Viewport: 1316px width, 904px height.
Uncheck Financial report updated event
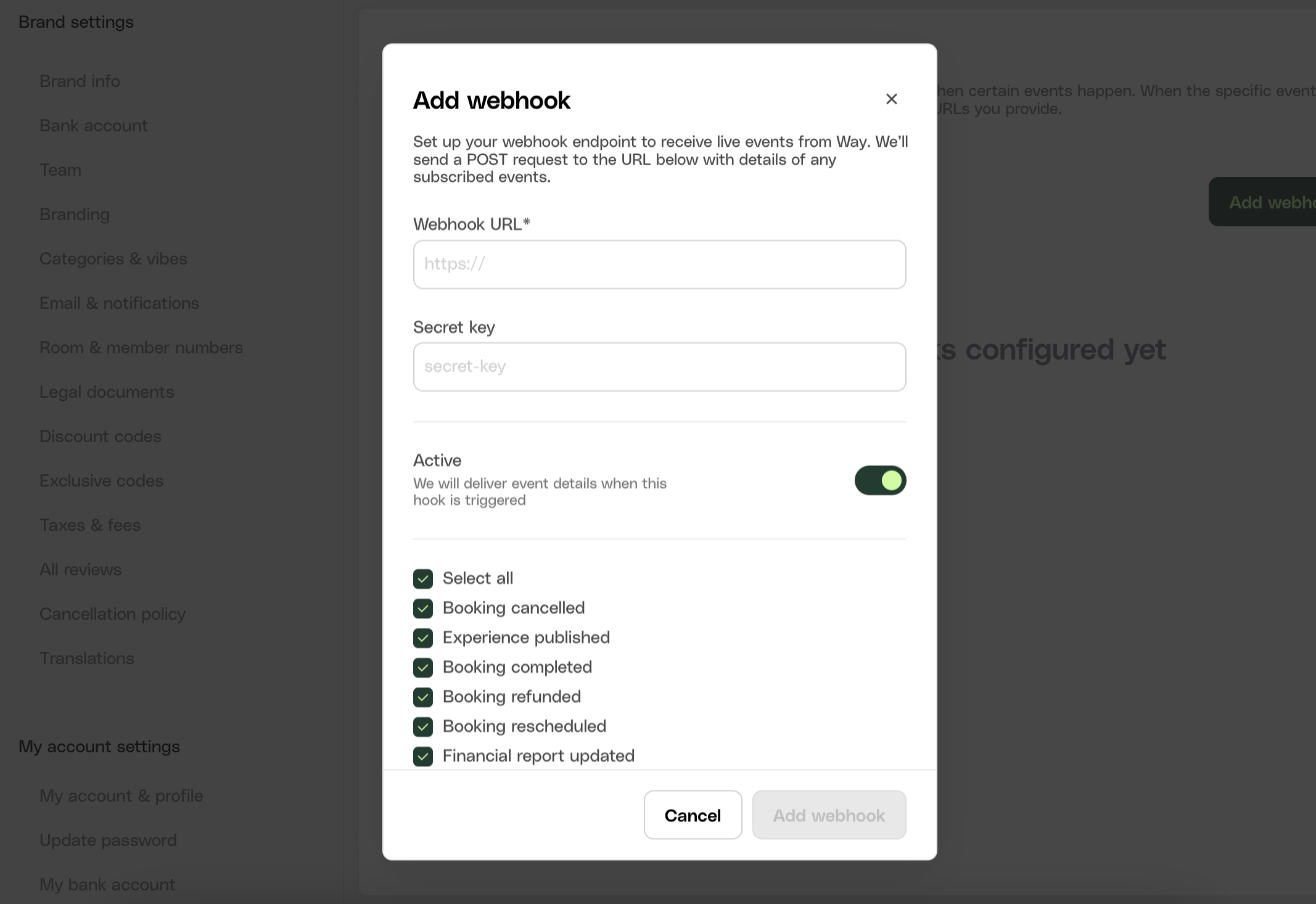(x=423, y=756)
